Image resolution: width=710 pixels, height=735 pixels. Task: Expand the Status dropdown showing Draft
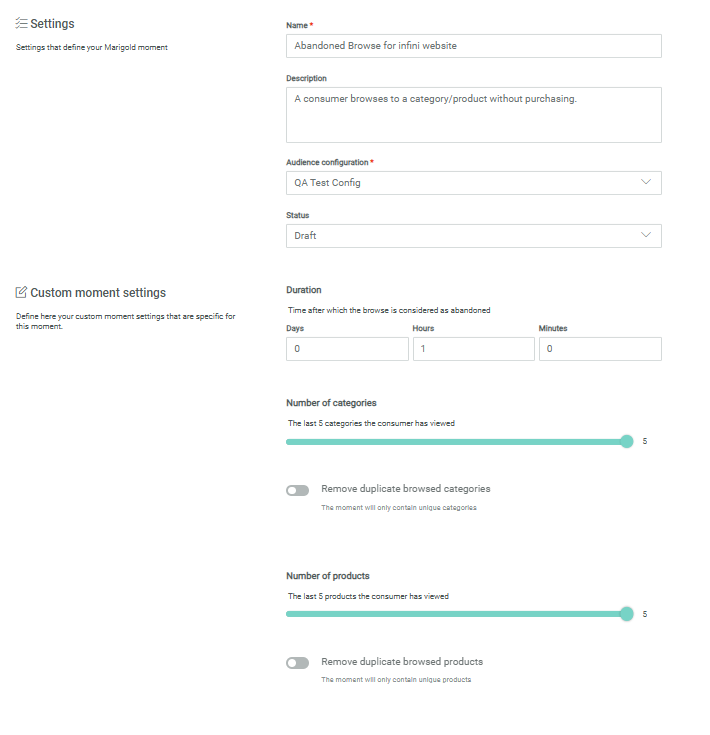[x=473, y=236]
